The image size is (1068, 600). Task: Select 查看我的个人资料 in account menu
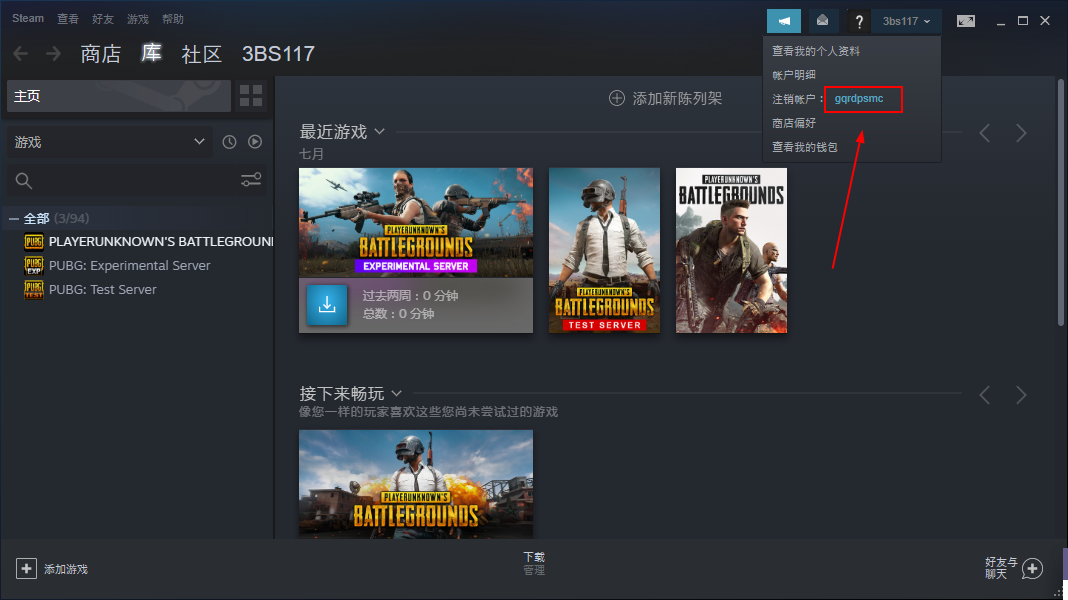click(x=816, y=51)
